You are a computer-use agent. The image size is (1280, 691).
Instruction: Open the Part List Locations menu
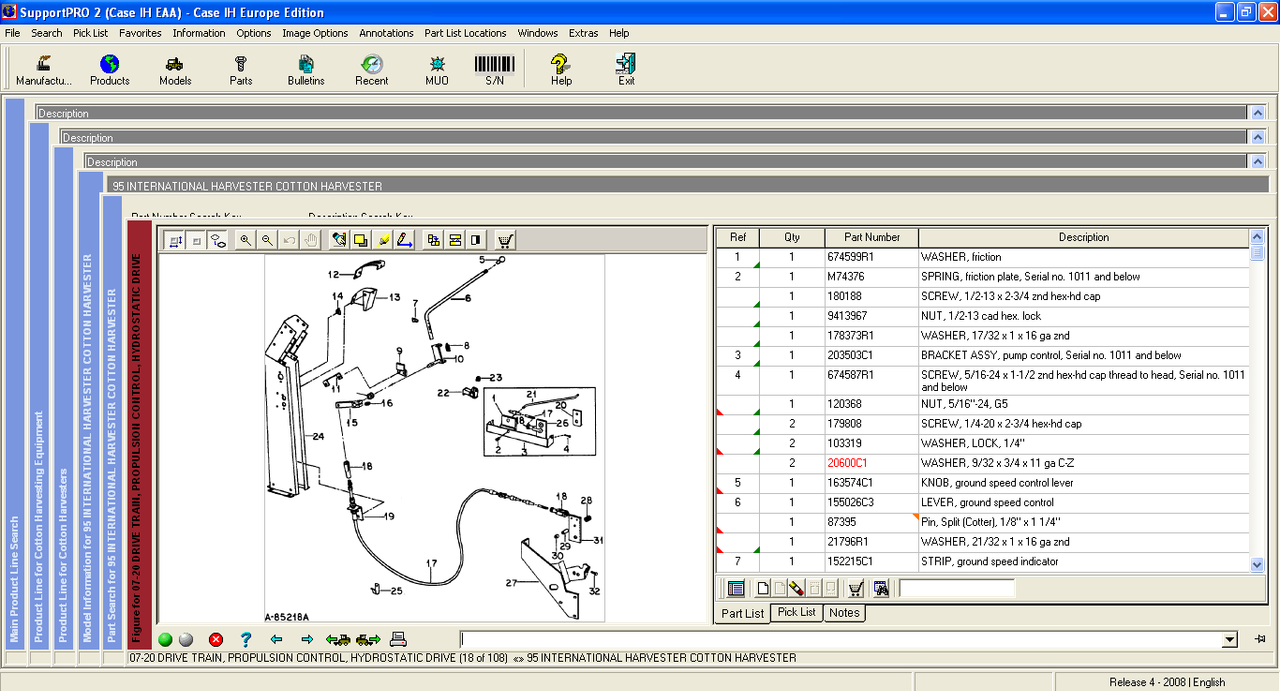click(465, 33)
